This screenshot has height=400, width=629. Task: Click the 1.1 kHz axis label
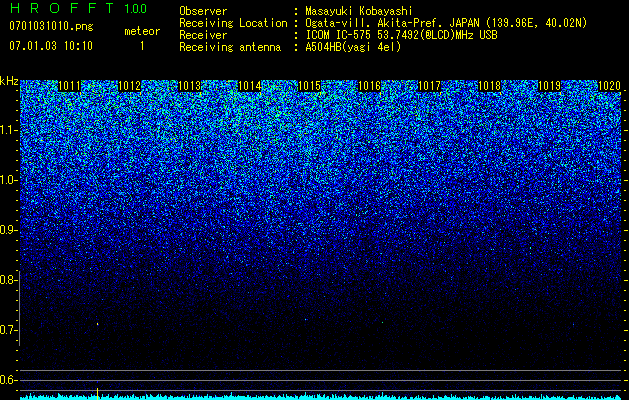pyautogui.click(x=8, y=130)
